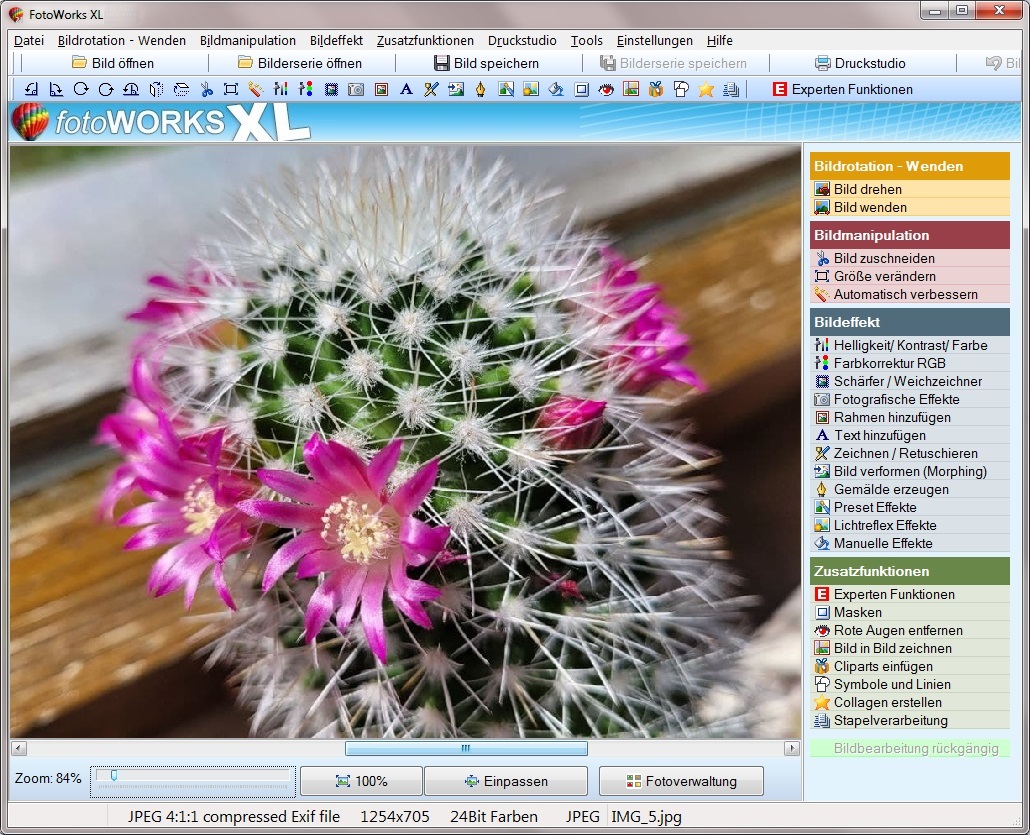Select Farbkorrektur RGB in the side panel
The height and width of the screenshot is (835, 1030).
(x=910, y=363)
